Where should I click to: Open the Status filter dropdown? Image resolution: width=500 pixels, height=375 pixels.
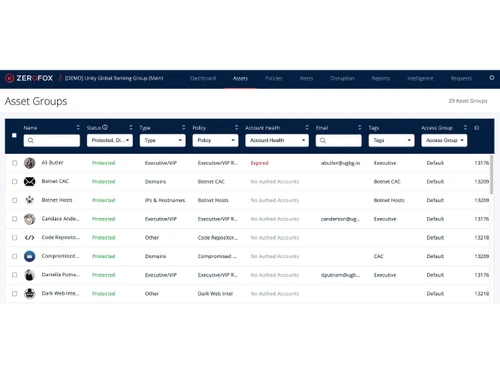pyautogui.click(x=110, y=140)
